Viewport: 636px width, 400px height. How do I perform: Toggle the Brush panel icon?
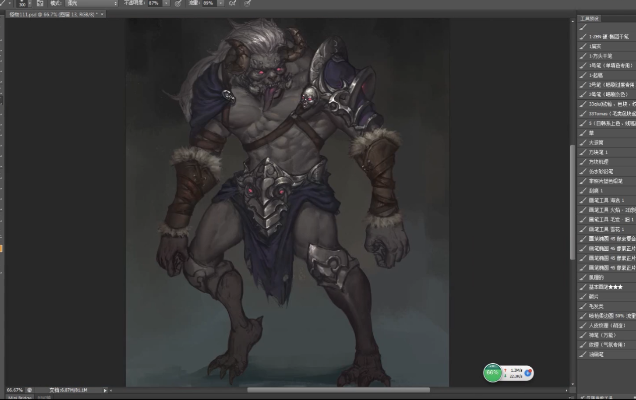[40, 3]
